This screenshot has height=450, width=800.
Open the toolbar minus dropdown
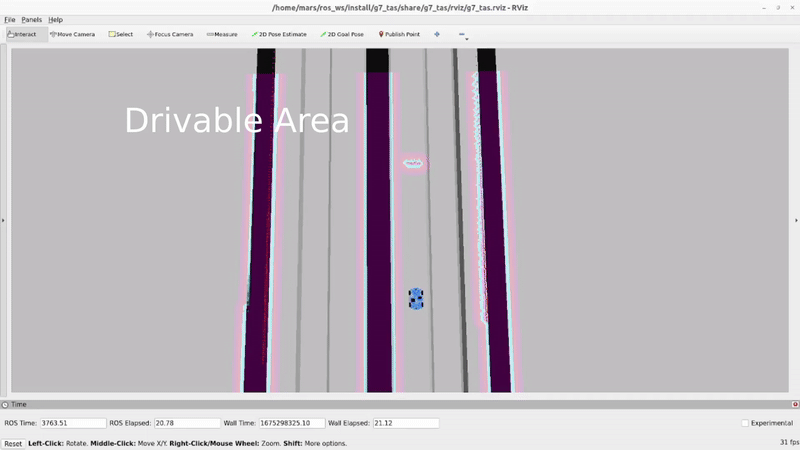click(463, 35)
